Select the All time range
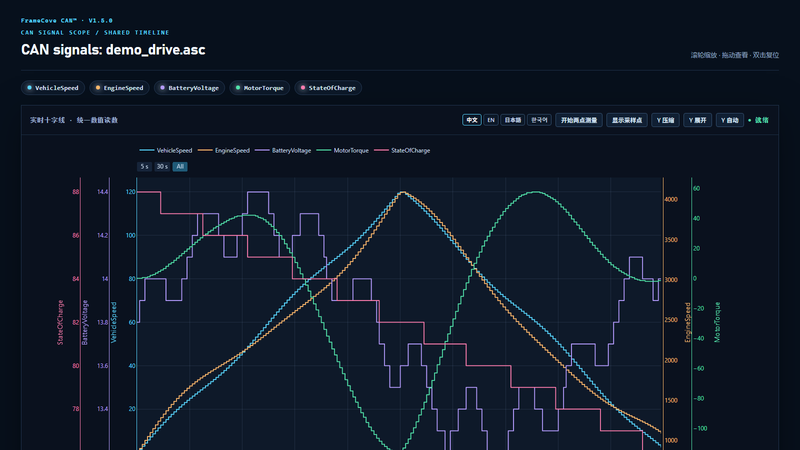This screenshot has width=800, height=450. pos(180,166)
